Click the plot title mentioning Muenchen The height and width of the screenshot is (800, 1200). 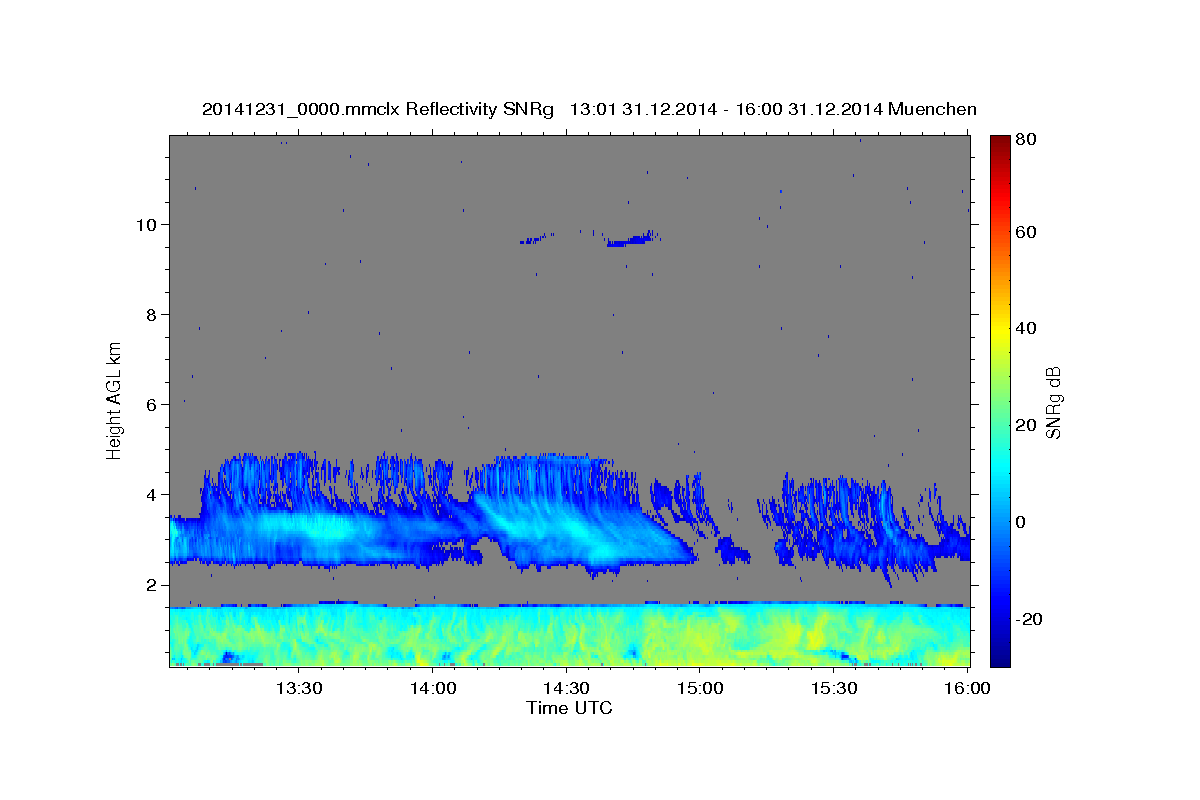point(589,109)
